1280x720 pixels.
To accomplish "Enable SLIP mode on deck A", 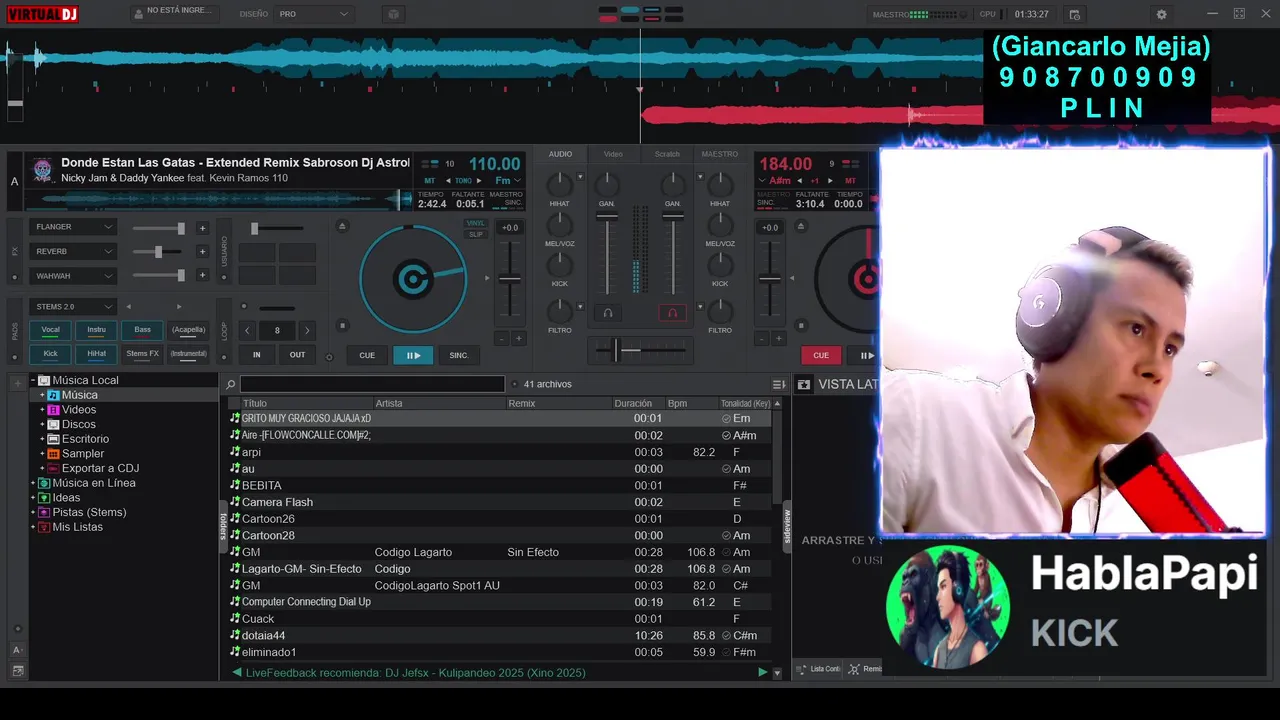I will pos(476,234).
